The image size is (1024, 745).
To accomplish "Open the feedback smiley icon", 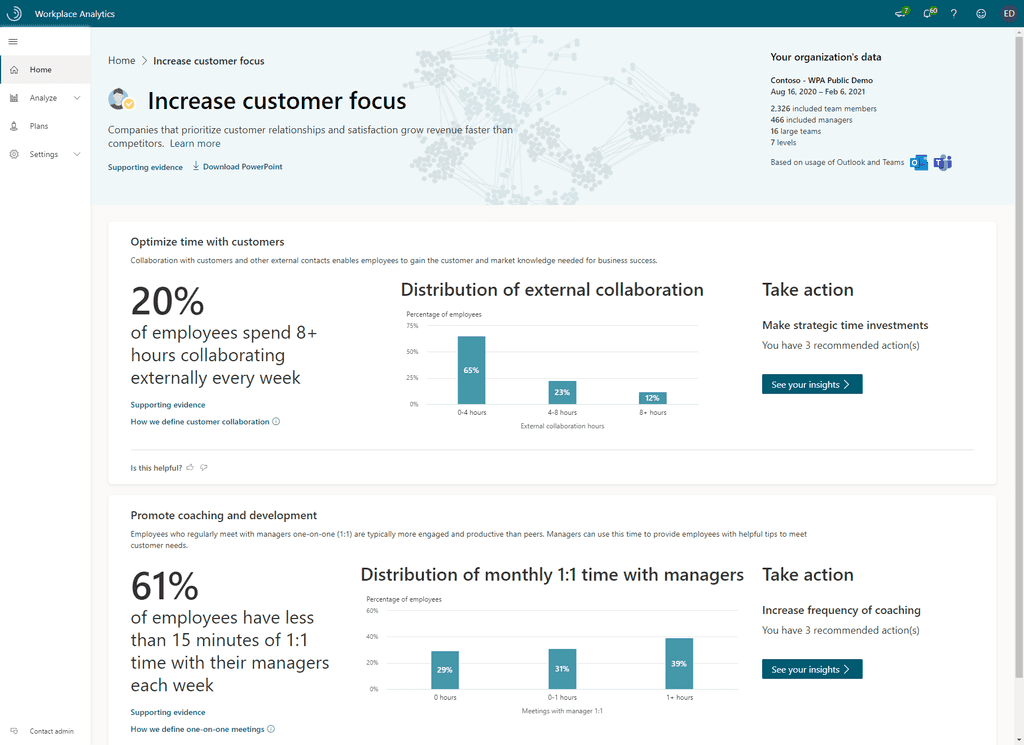I will pos(981,14).
